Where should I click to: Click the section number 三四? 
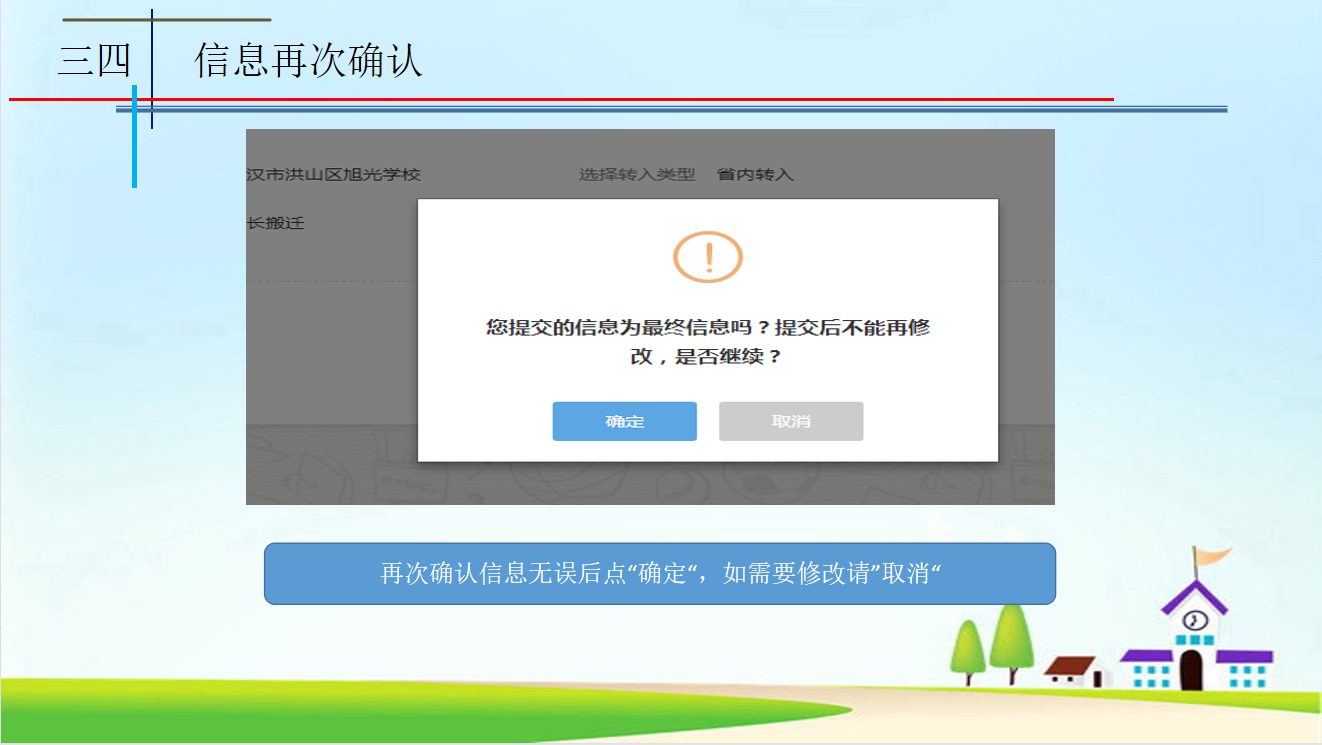[95, 61]
